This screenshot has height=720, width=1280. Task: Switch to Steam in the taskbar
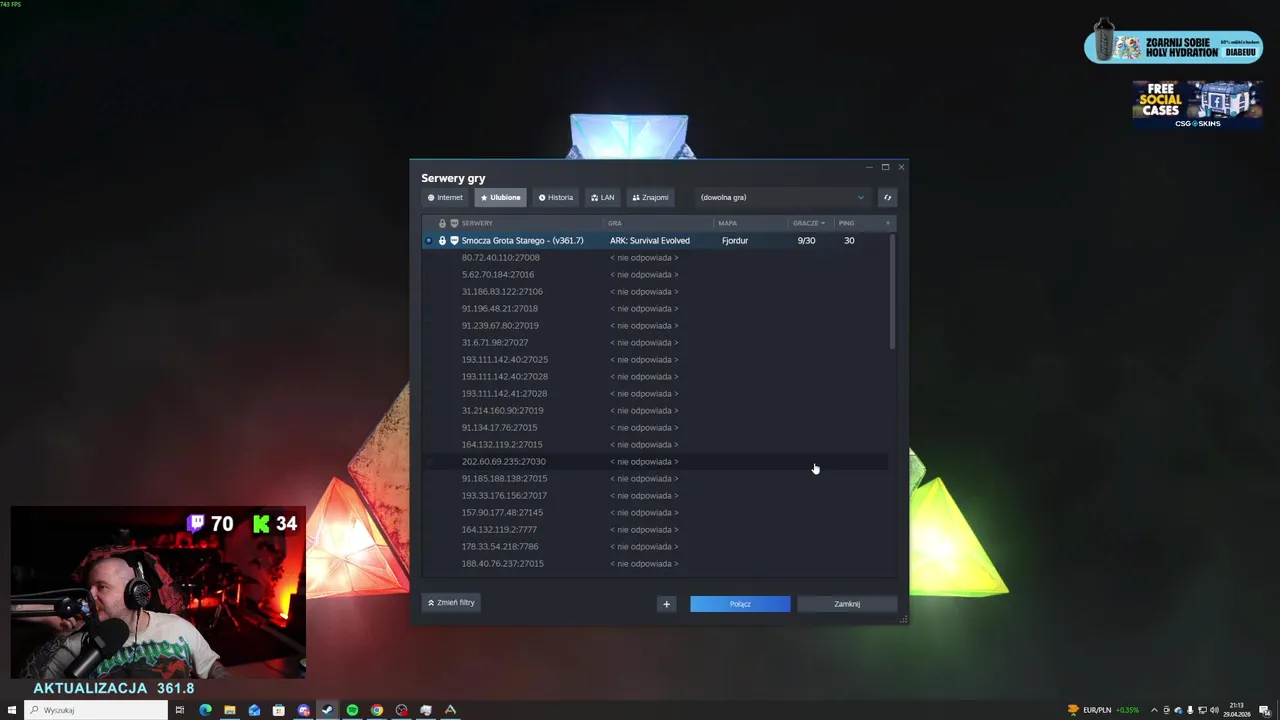327,710
